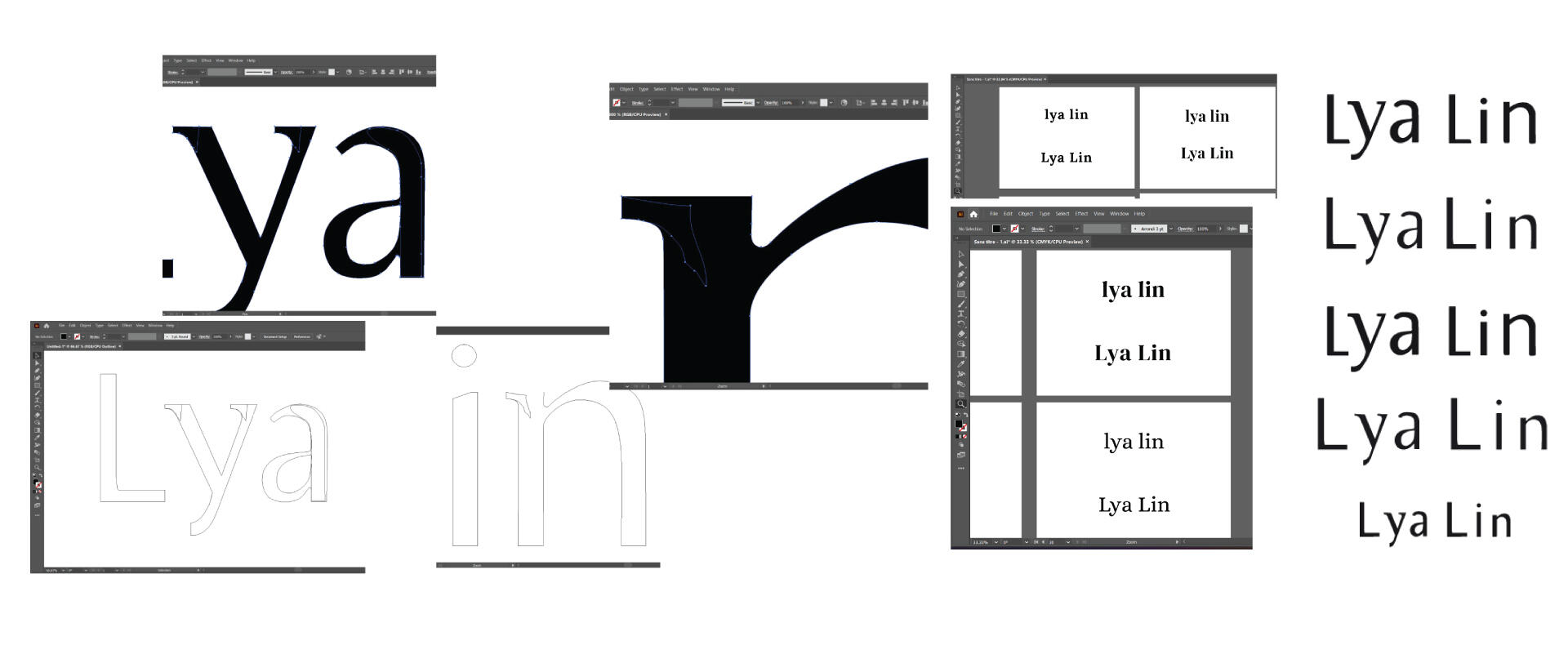The image size is (1568, 654).
Task: Select highlighted Zoom tool in large Sans titre window
Action: pyautogui.click(x=961, y=404)
